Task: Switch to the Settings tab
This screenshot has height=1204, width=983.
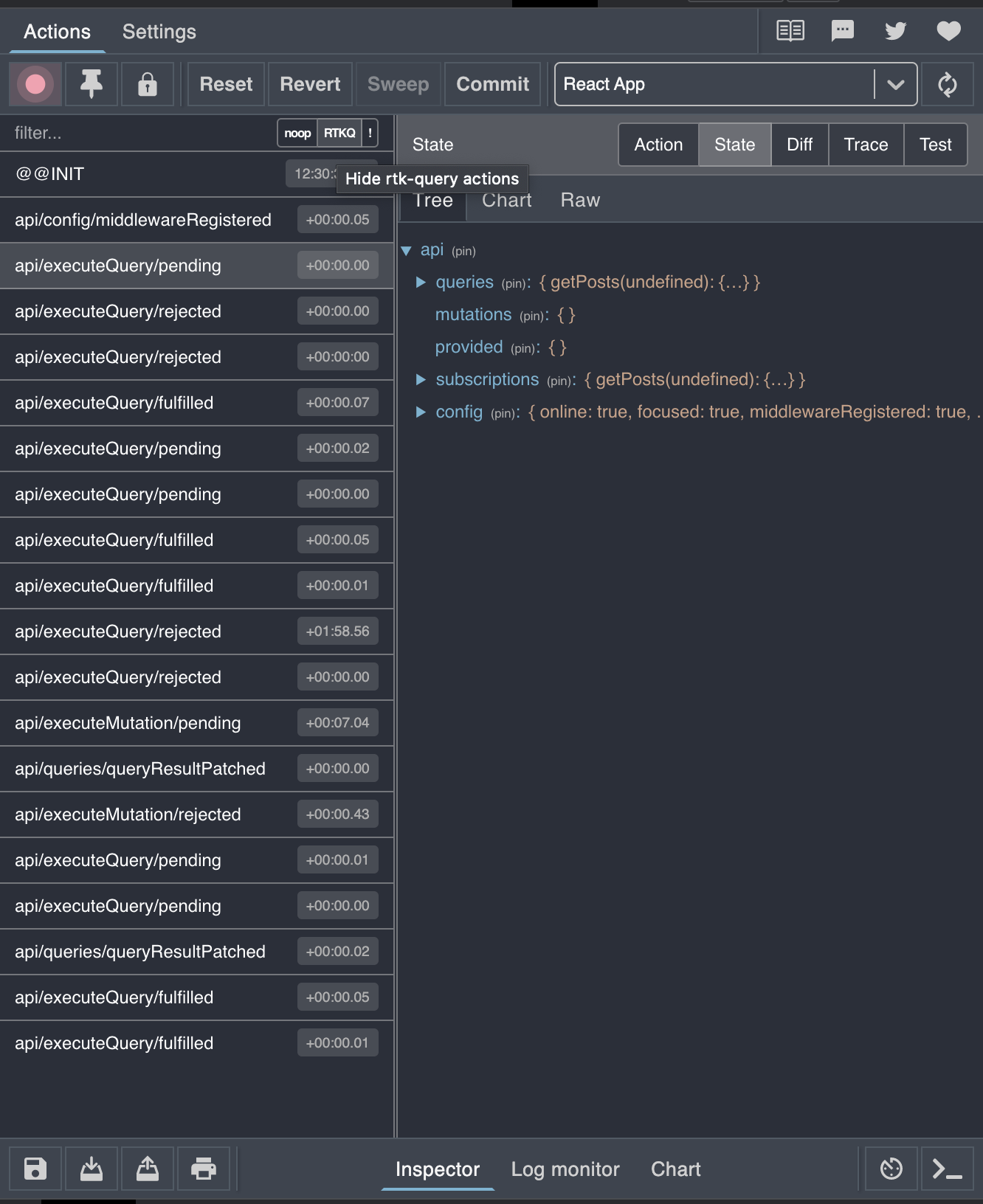Action: pyautogui.click(x=159, y=32)
